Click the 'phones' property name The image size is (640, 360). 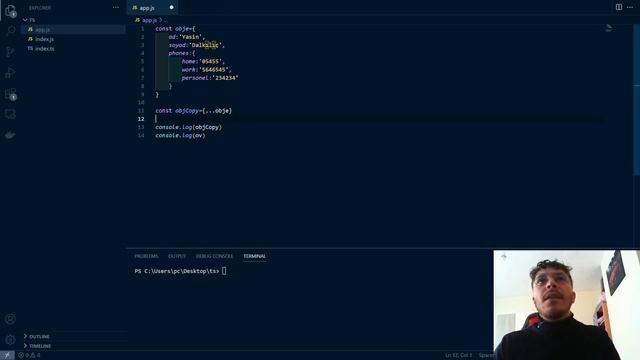[x=179, y=53]
